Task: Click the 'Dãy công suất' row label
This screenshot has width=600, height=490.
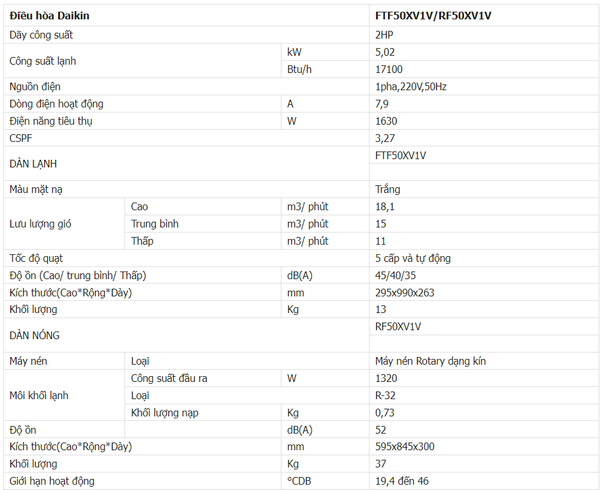Action: coord(41,34)
